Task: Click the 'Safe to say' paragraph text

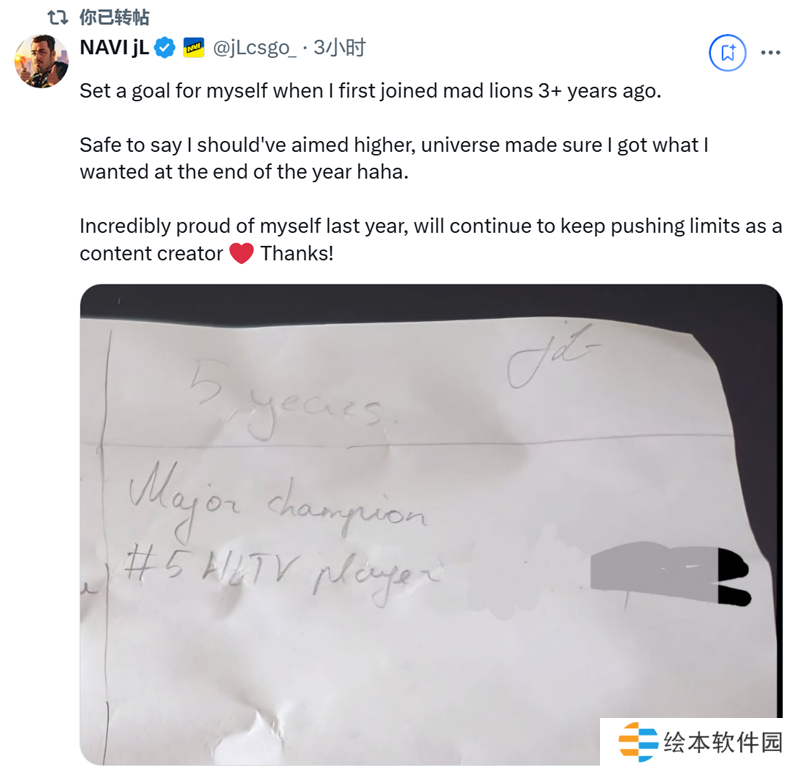Action: pos(394,158)
